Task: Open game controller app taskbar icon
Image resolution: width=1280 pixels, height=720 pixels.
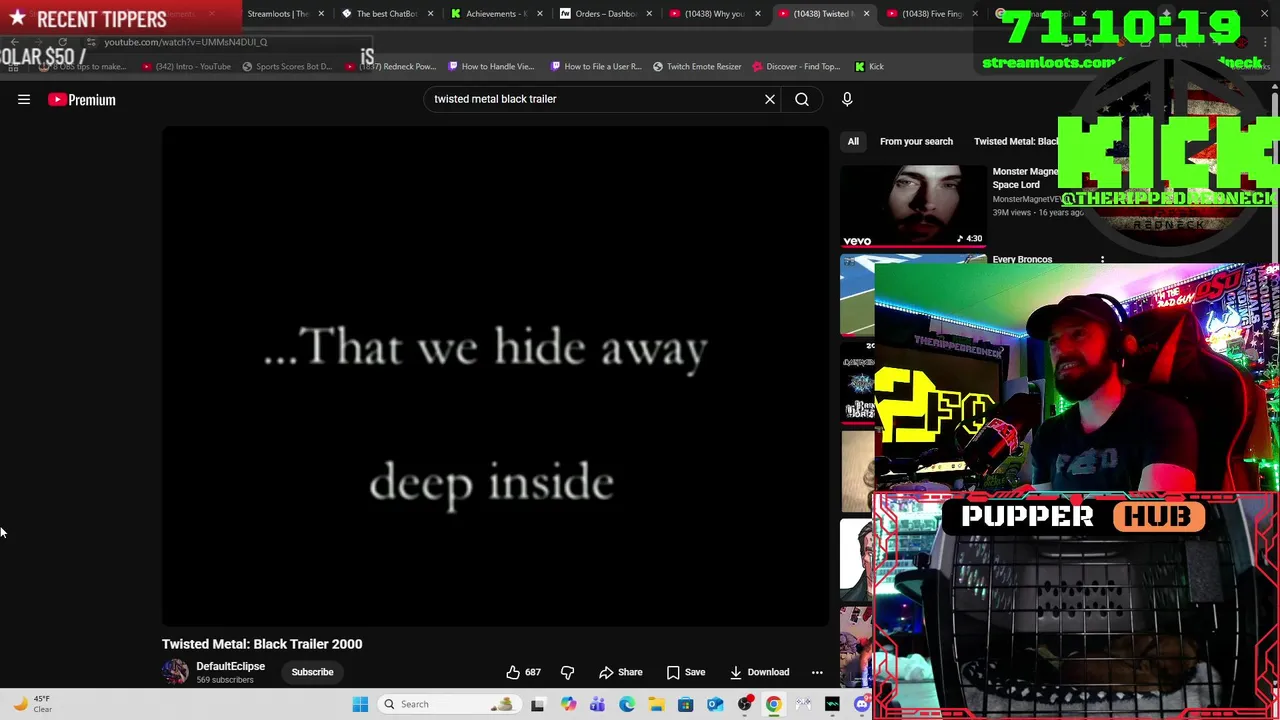Action: pos(803,704)
